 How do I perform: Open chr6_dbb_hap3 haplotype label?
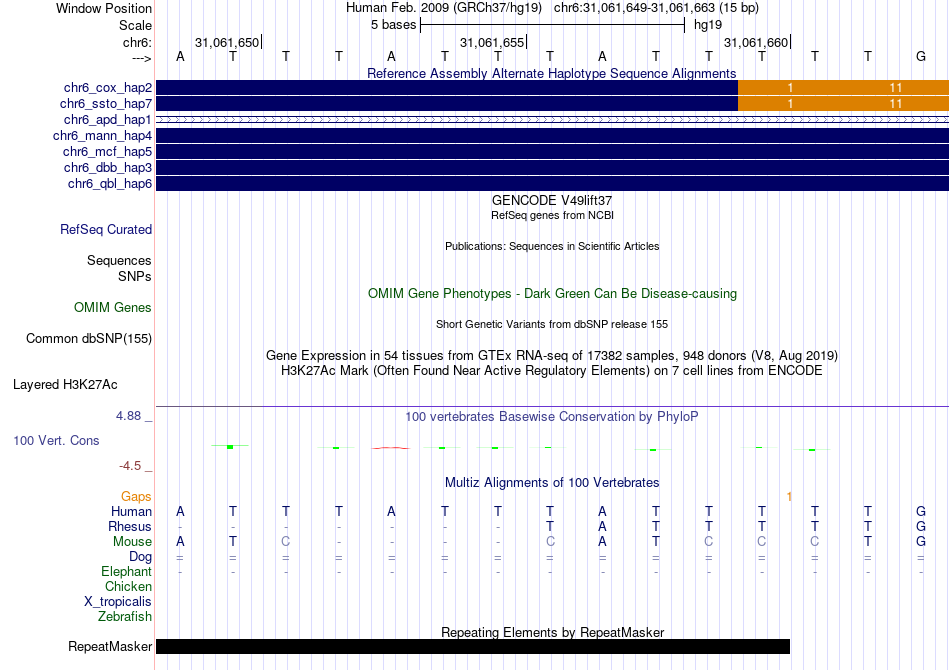click(x=108, y=168)
